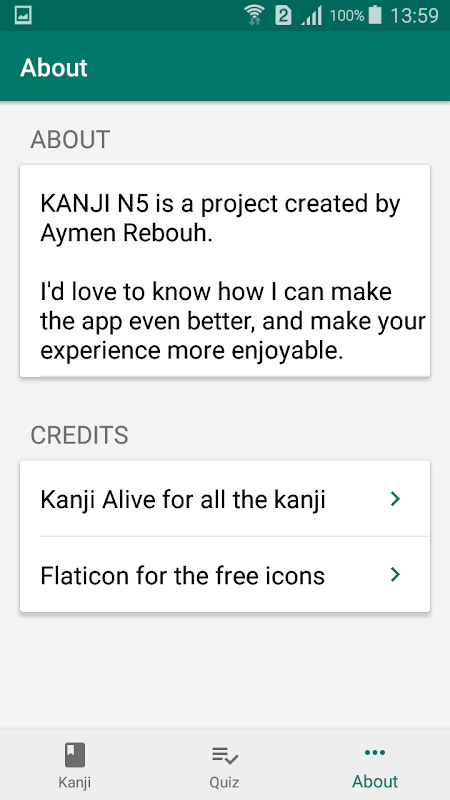Tap the SIM 2 indicator icon

pyautogui.click(x=283, y=16)
